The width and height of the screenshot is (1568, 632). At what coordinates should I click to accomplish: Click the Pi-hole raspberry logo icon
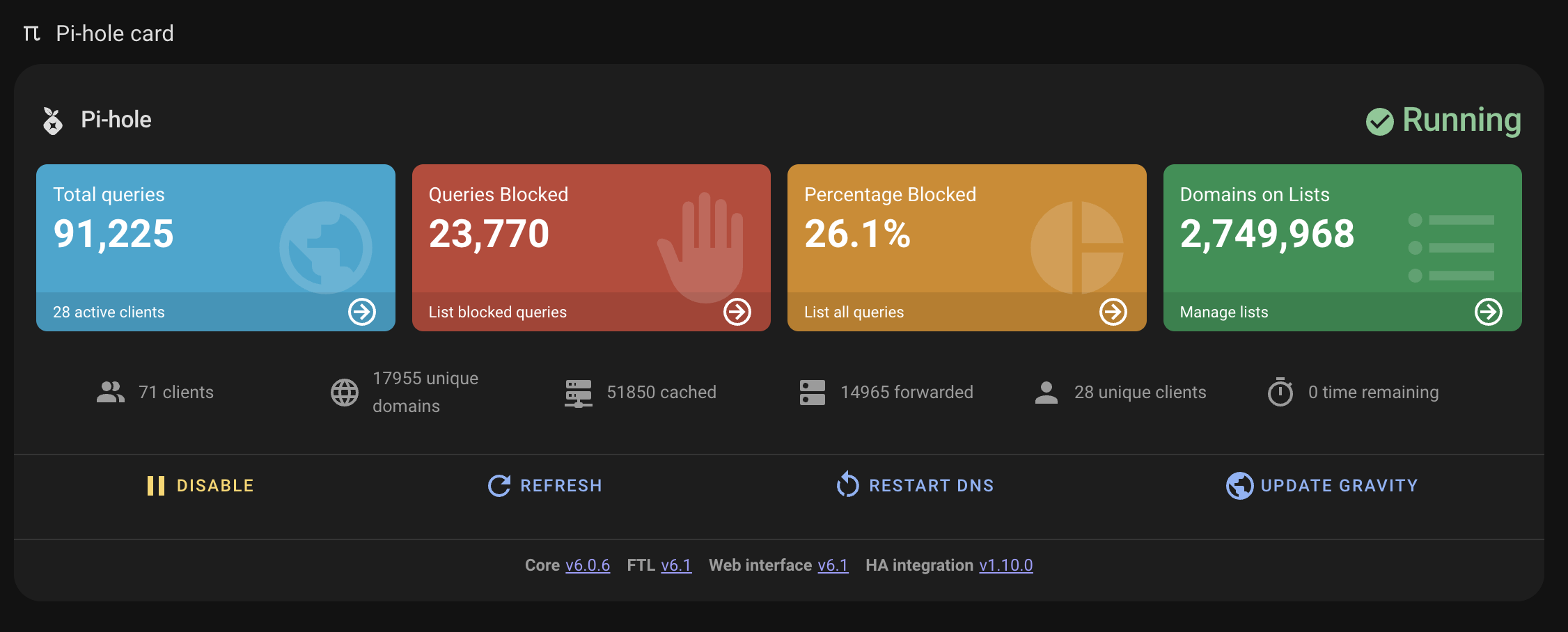53,120
